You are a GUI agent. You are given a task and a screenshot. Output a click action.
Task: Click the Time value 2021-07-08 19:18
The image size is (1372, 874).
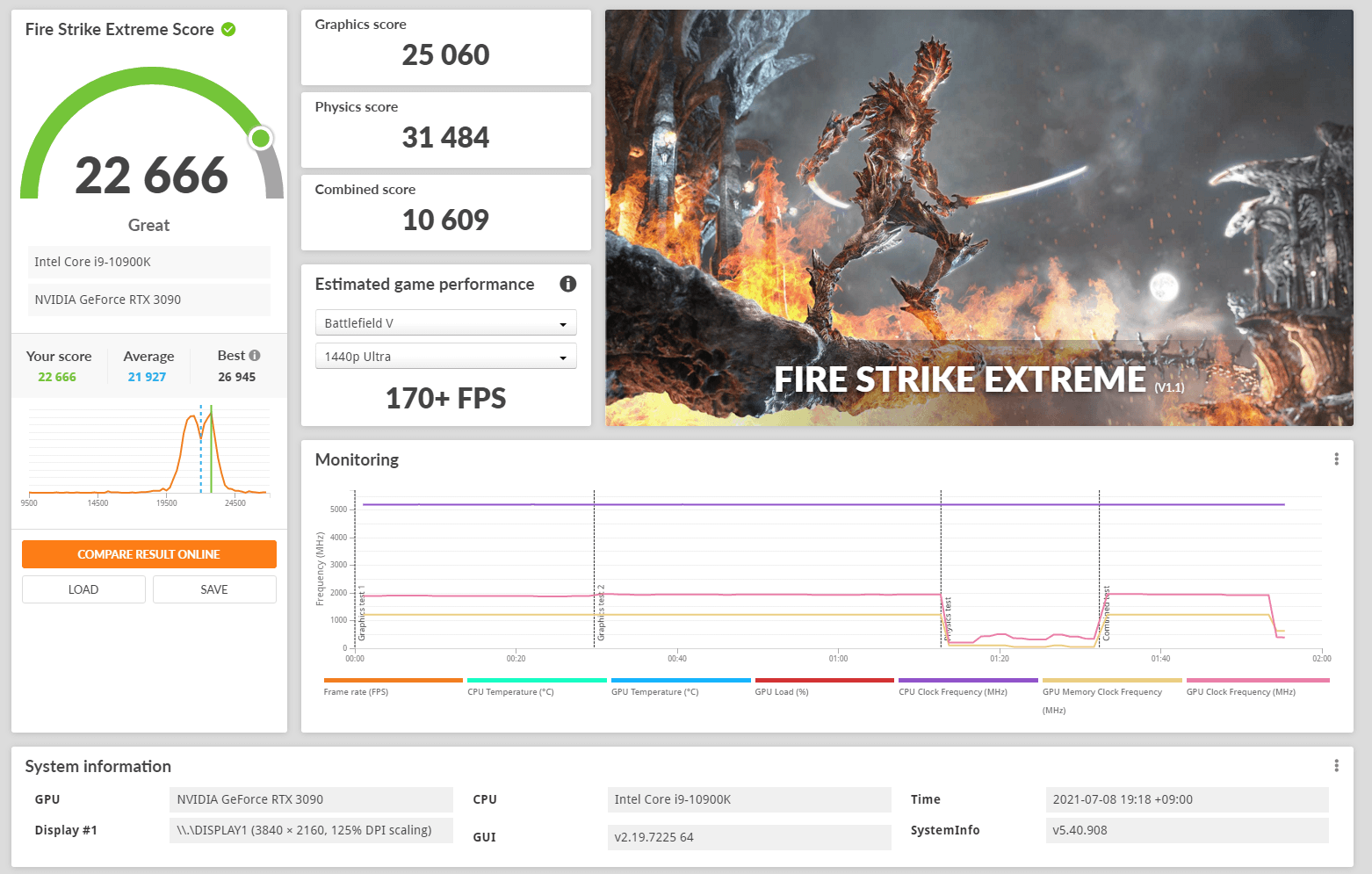(1188, 799)
